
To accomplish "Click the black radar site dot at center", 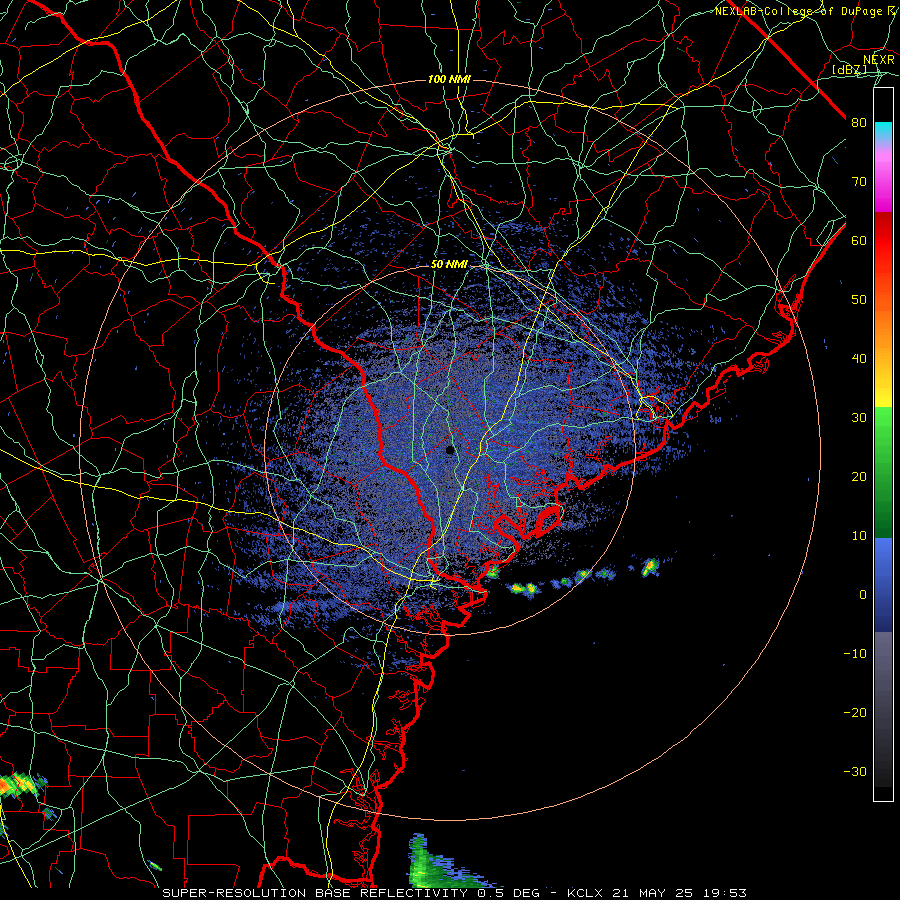I will (x=450, y=450).
